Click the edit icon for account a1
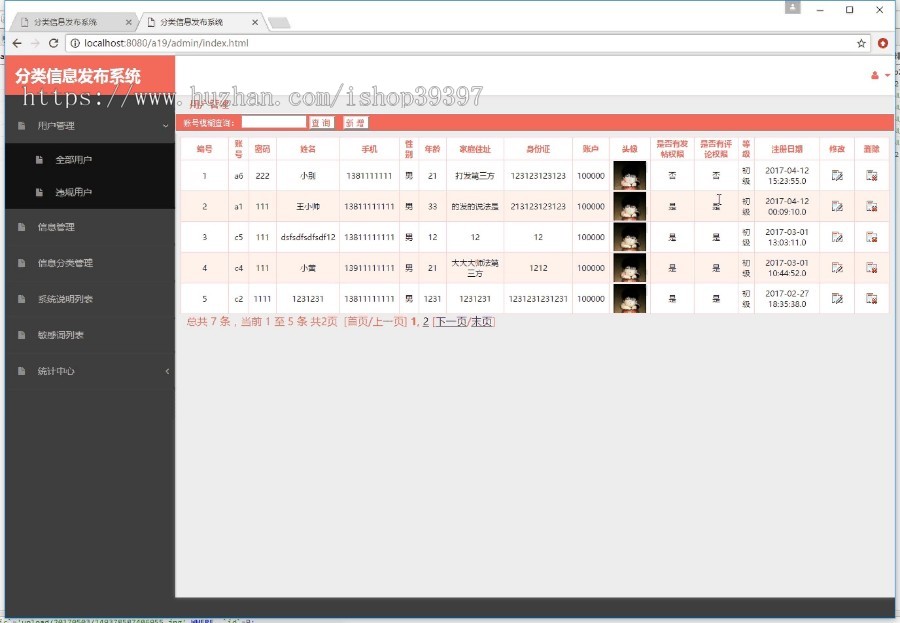Screen dimensions: 900x623 [x=837, y=206]
